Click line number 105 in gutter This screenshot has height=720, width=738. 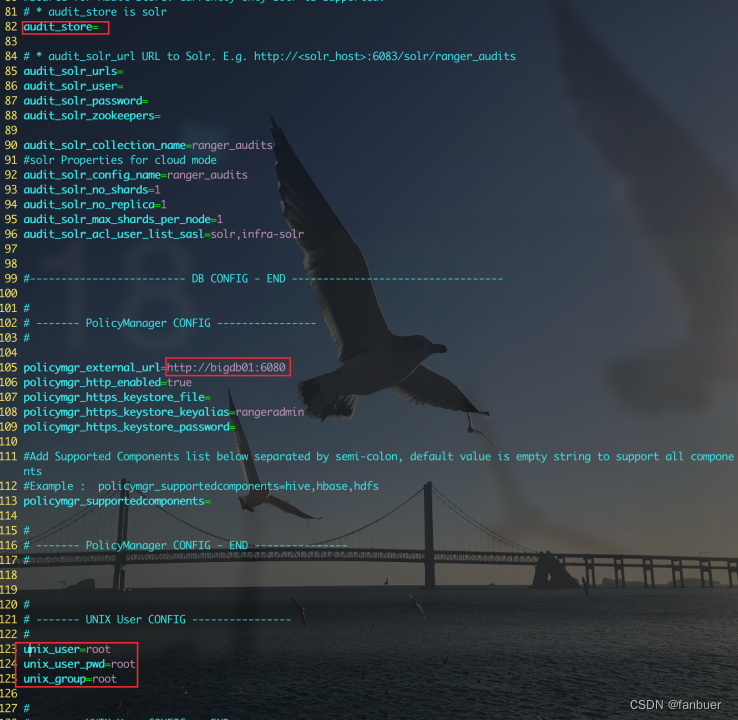8,368
